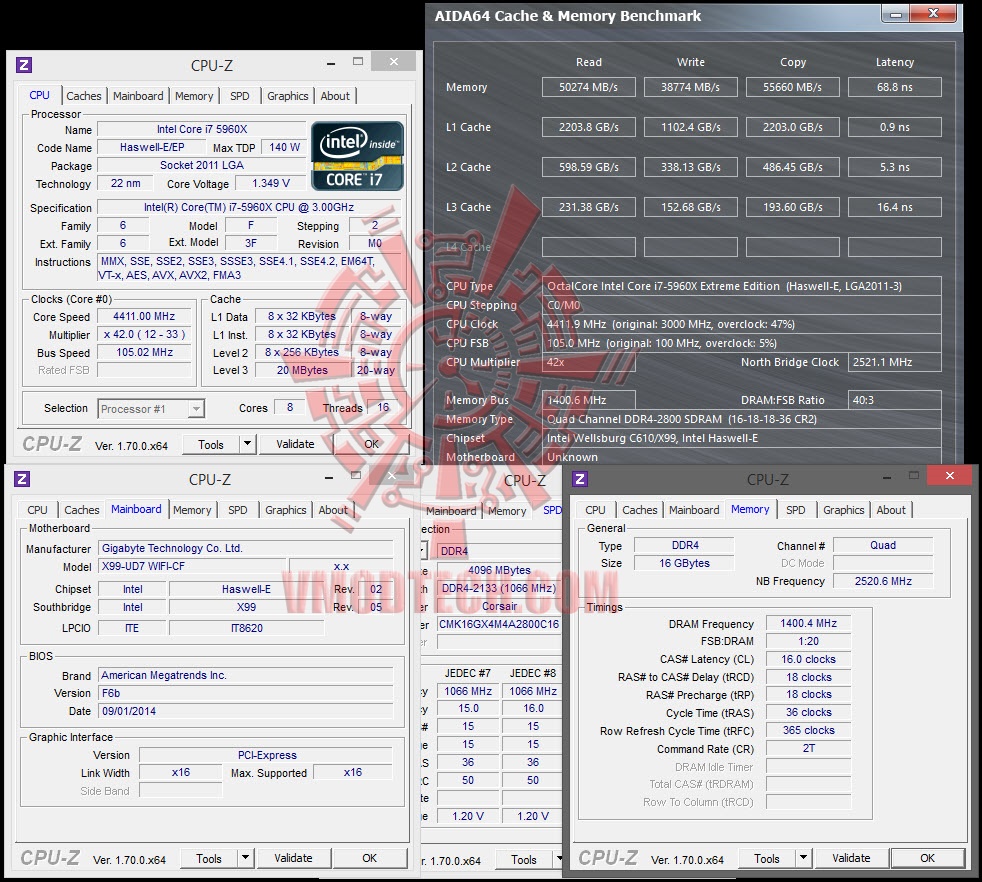Open the Mainboard tab in the Memory CPU-Z window

[x=694, y=510]
